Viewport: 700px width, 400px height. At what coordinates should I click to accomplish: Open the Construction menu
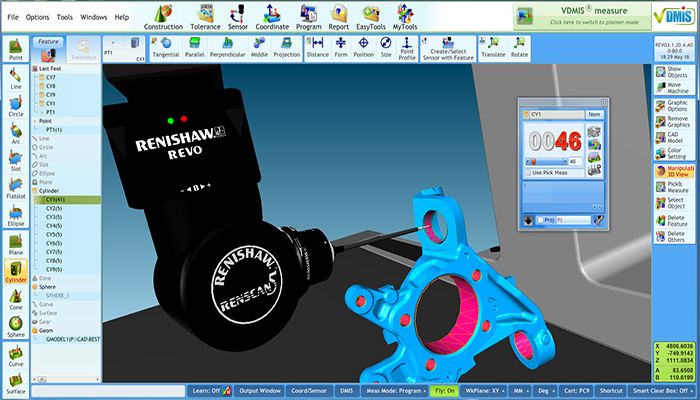[x=163, y=17]
